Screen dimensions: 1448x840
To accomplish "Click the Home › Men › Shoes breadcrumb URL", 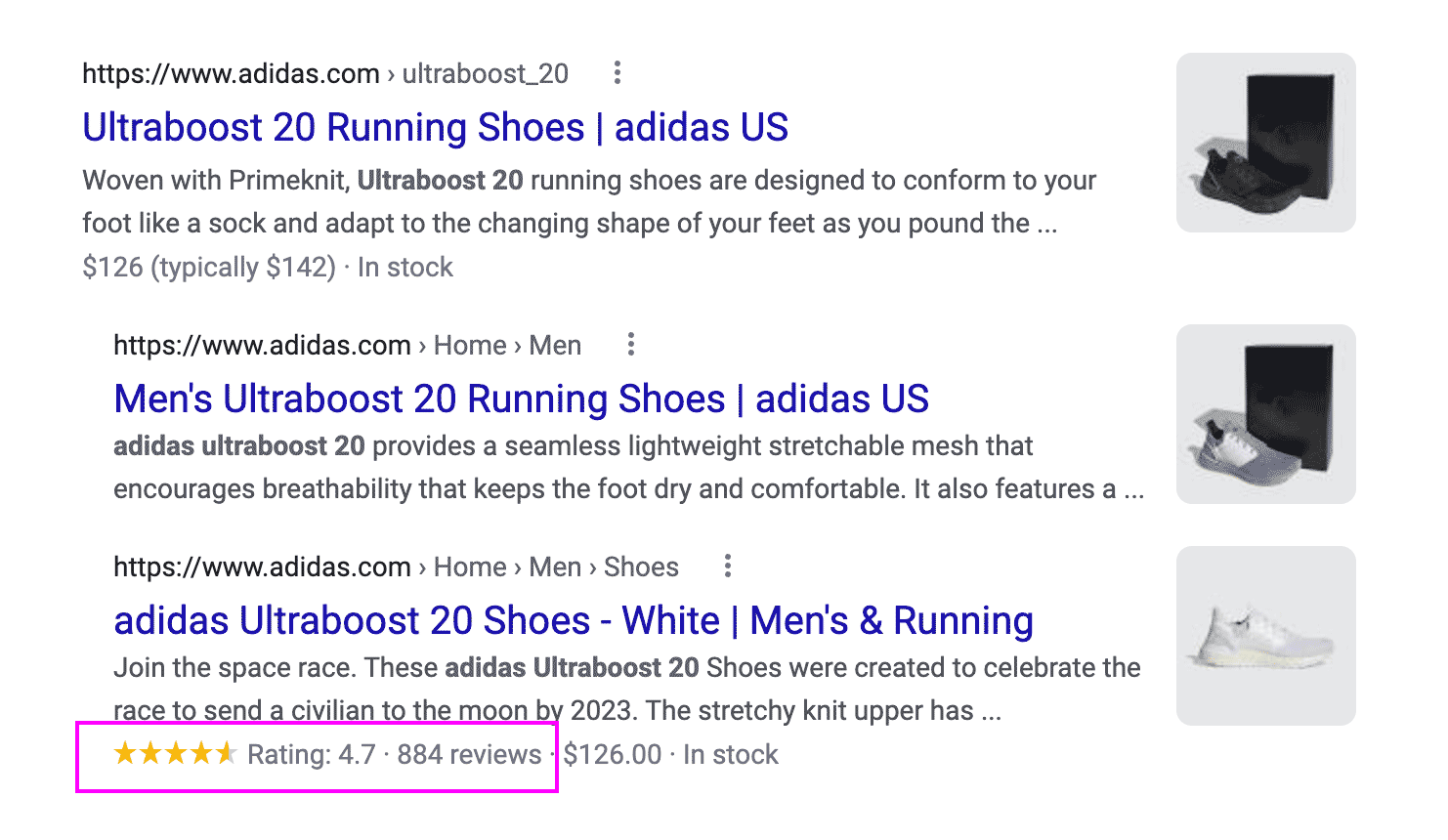I will (396, 567).
